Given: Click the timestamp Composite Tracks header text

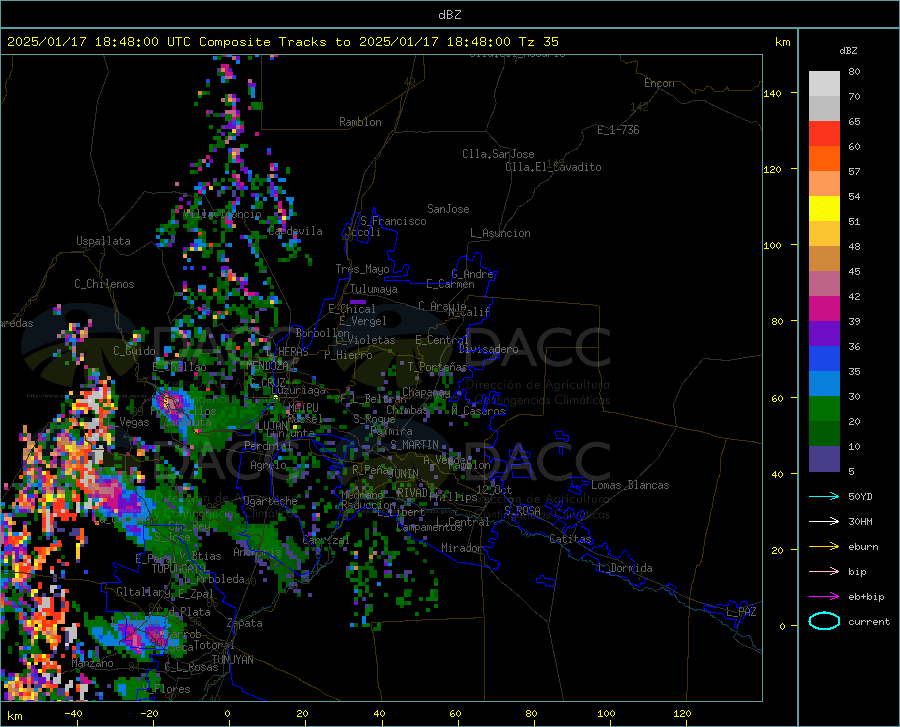Looking at the screenshot, I should (282, 42).
